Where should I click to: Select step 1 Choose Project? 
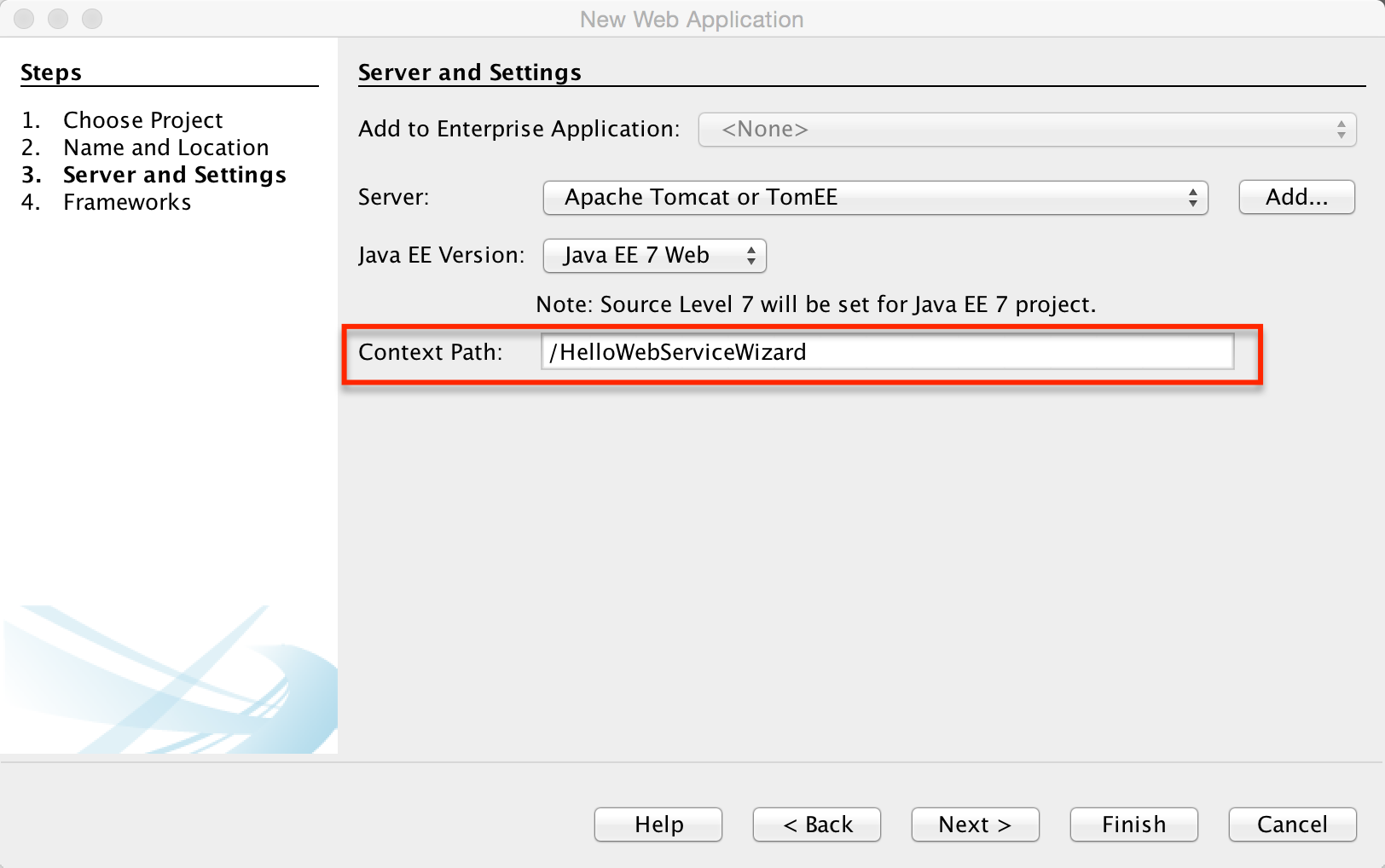coord(142,119)
